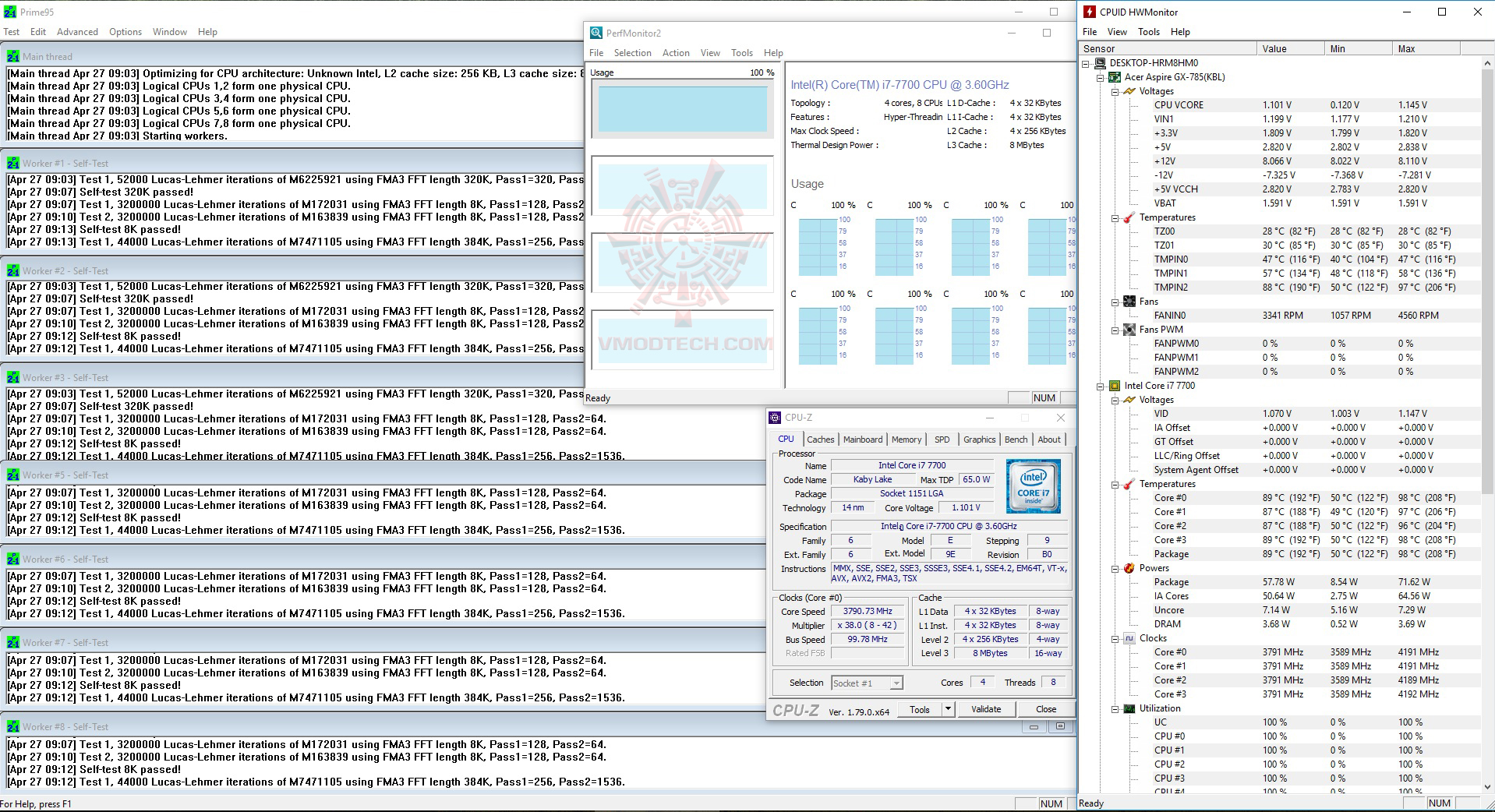Click the Min column header in HWMonitor
The width and height of the screenshot is (1495, 812).
pyautogui.click(x=1359, y=48)
